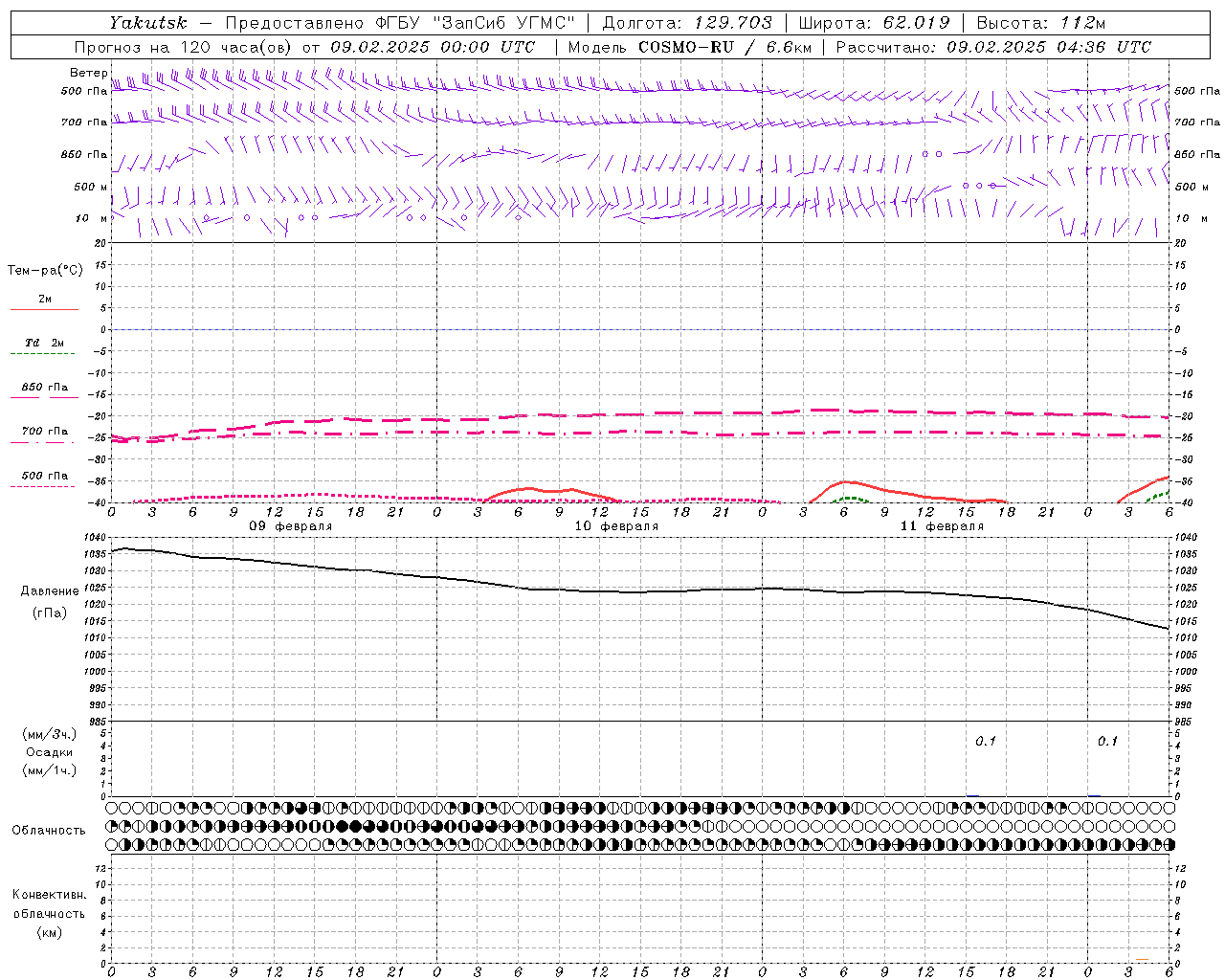1225x980 pixels.
Task: Click the Давление pressure section label
Action: point(50,591)
